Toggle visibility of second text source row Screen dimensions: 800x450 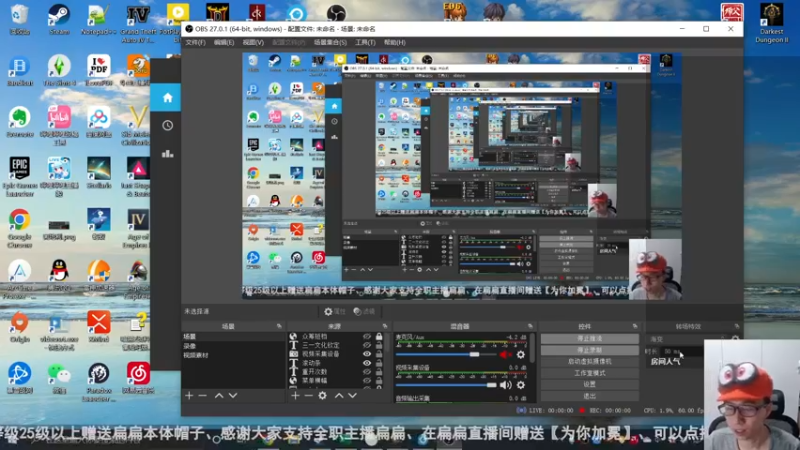367,345
